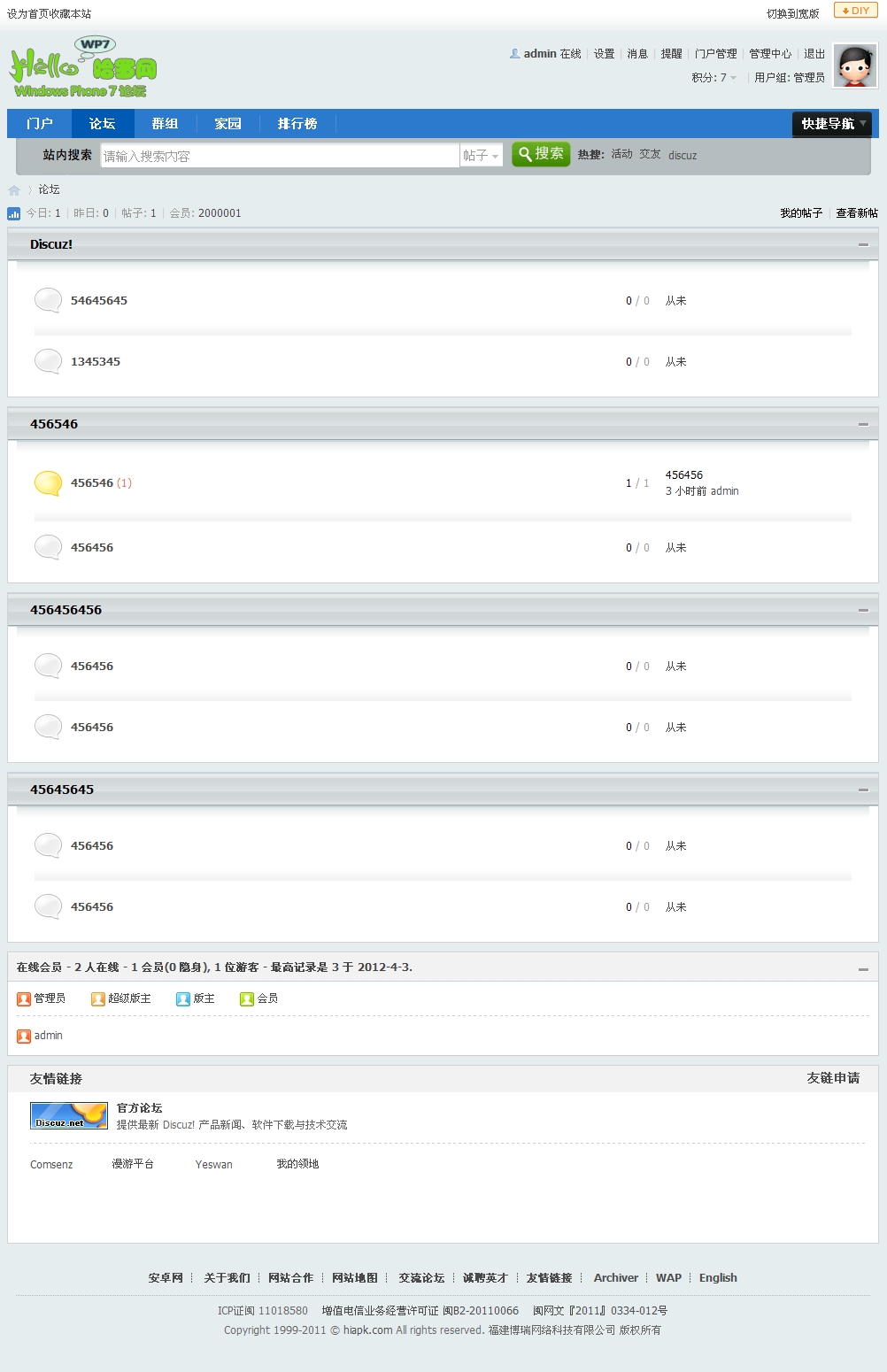Click the 我的领地 friend link
The image size is (887, 1372).
pos(297,1164)
